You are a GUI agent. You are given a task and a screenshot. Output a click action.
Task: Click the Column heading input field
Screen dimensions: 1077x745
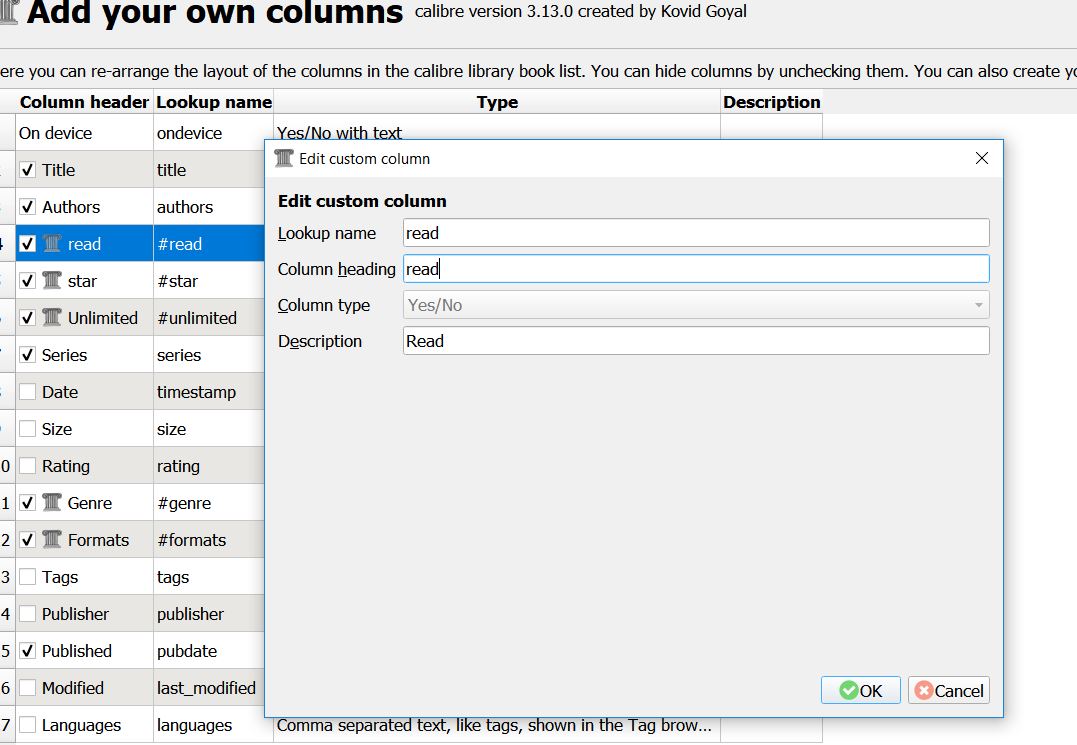(x=696, y=268)
